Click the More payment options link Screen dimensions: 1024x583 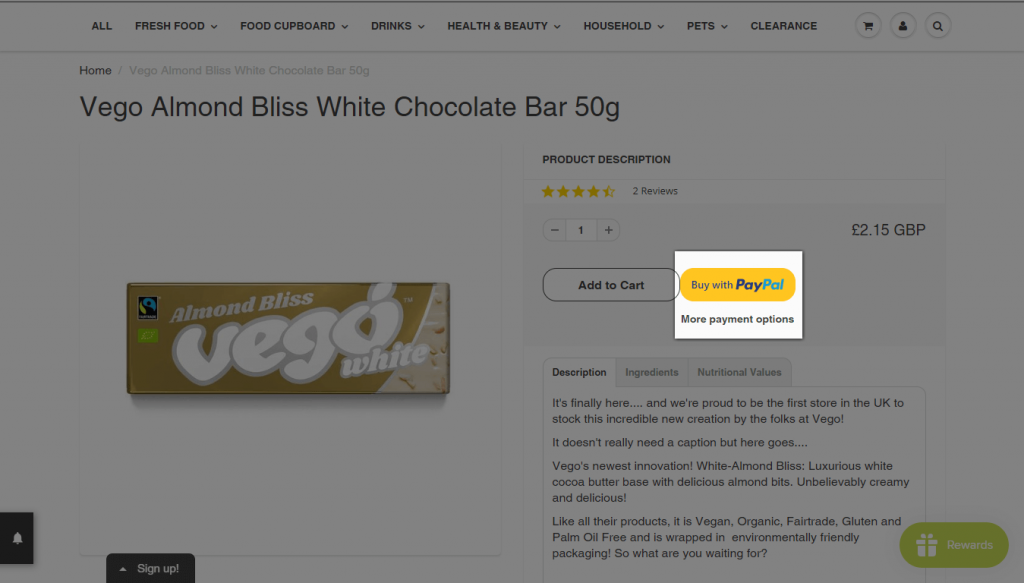[x=737, y=320]
